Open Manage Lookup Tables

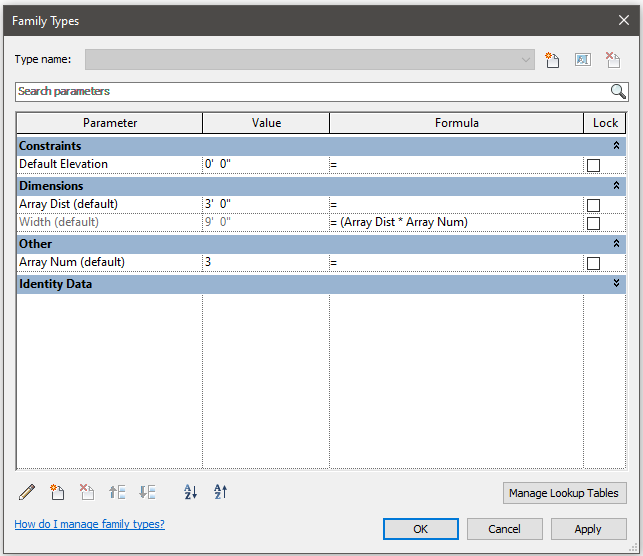564,493
